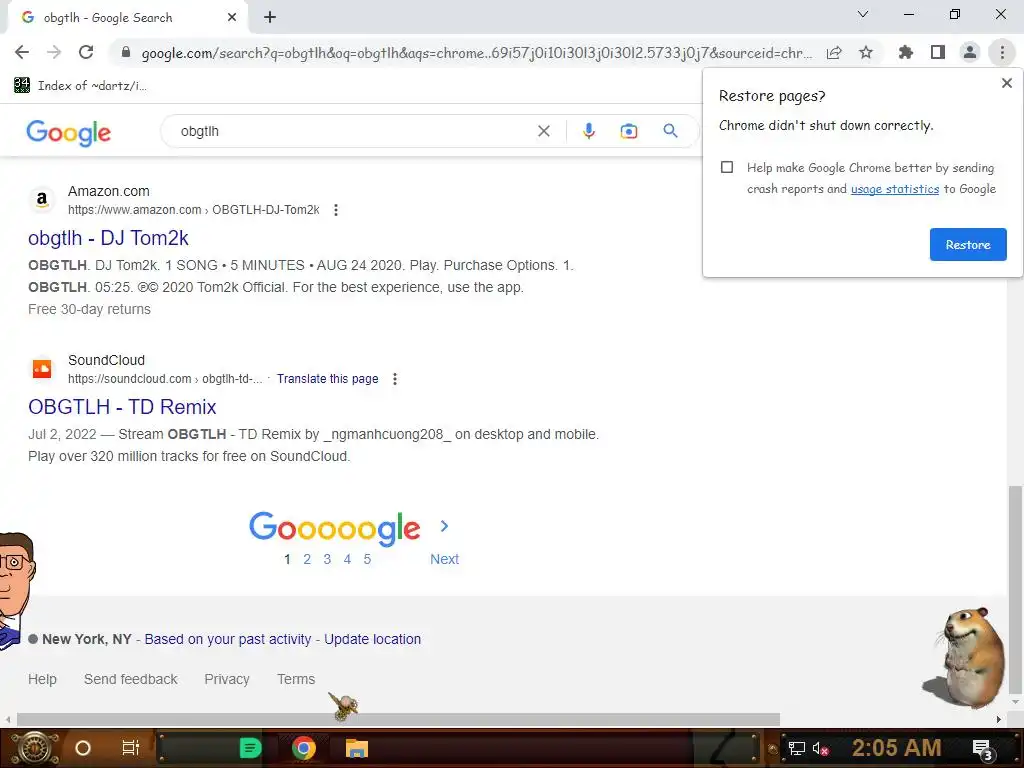Clear the search box text
The image size is (1024, 768).
point(543,131)
